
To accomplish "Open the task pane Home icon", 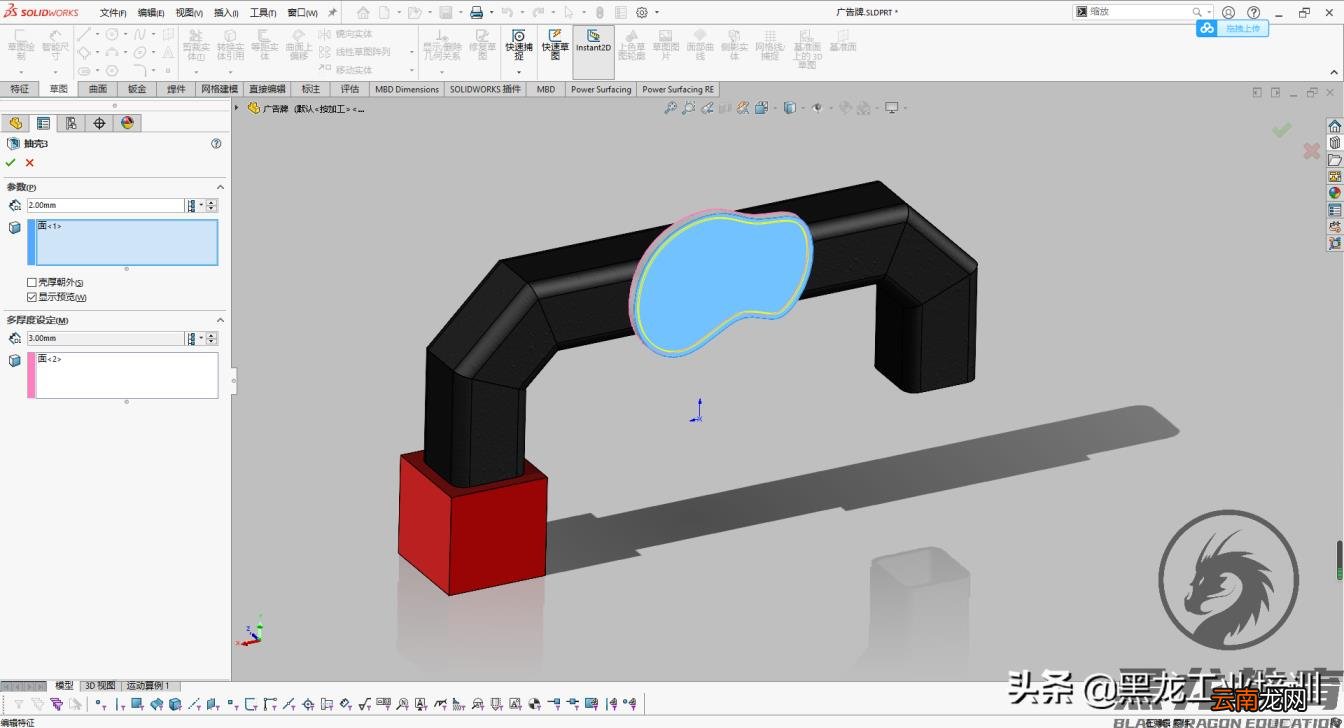I will point(1334,126).
